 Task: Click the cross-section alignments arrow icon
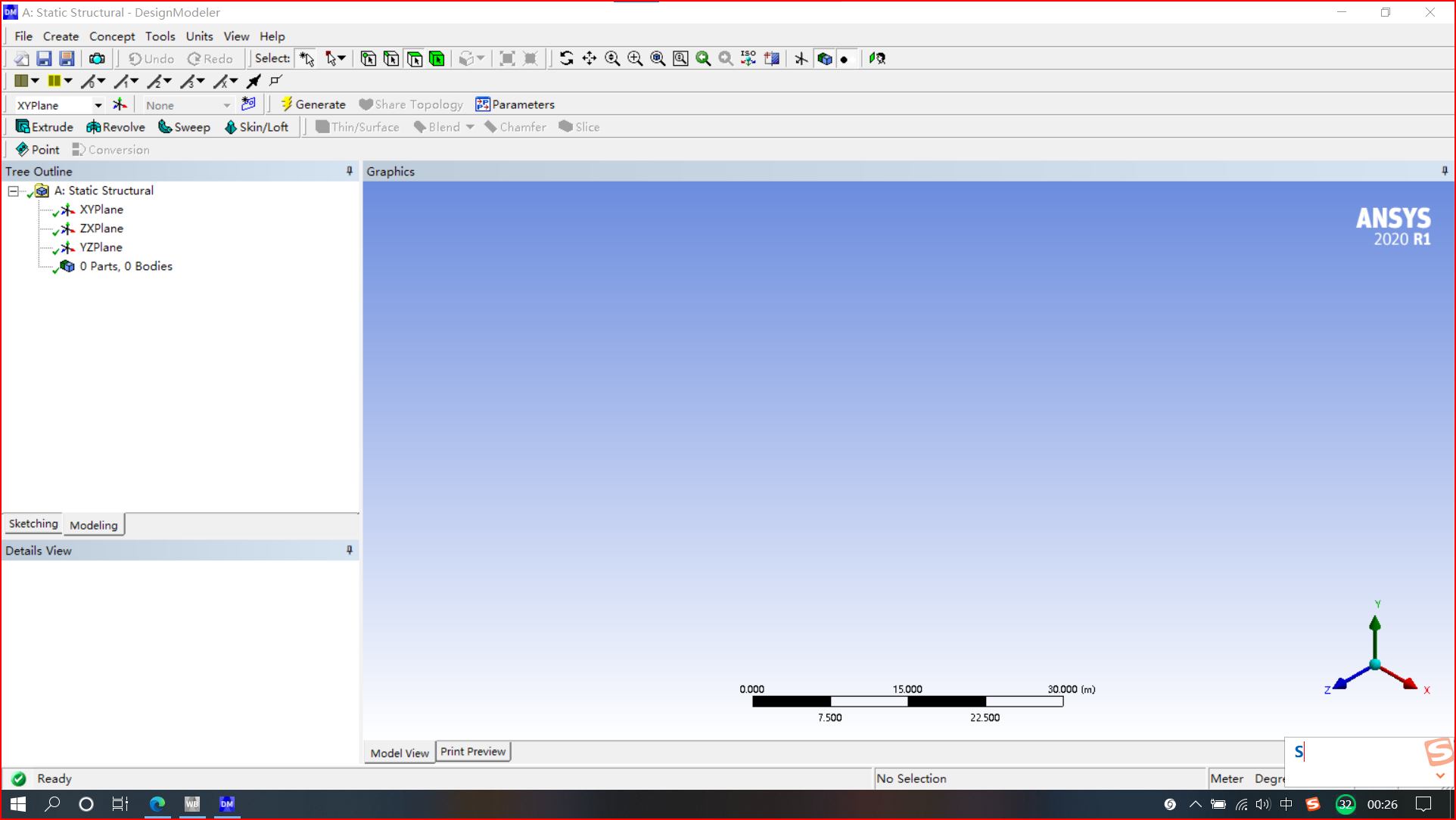click(254, 81)
